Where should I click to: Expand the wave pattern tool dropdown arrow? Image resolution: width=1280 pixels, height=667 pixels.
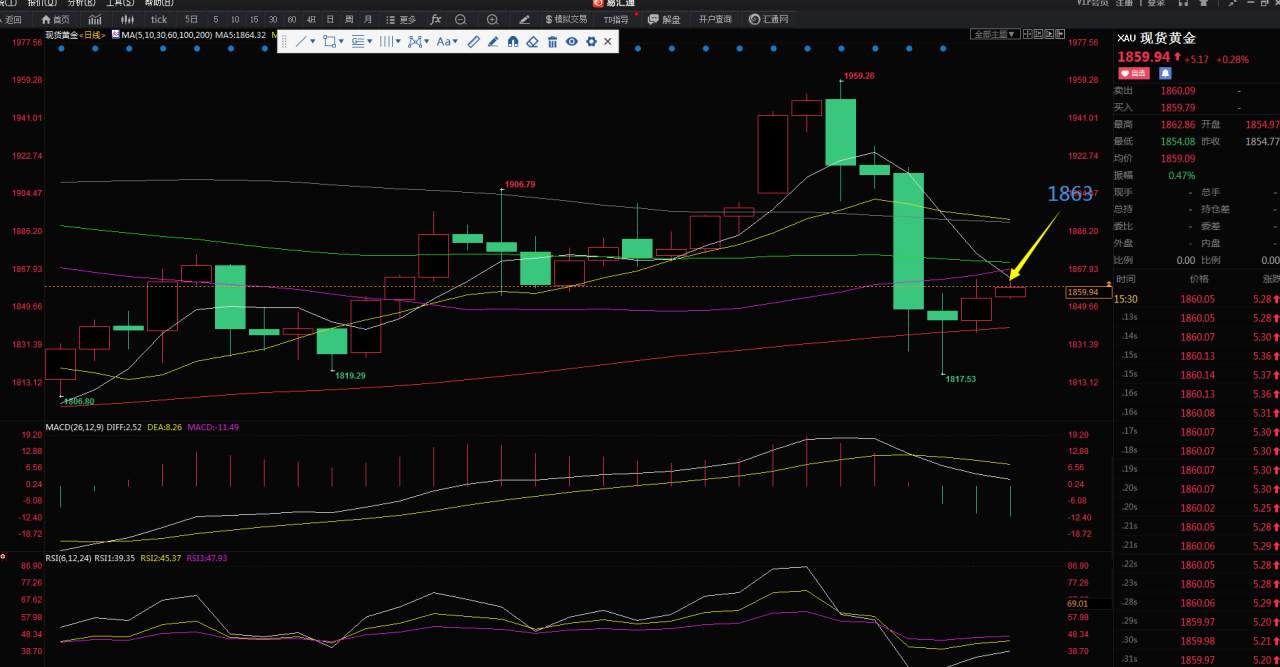pyautogui.click(x=428, y=42)
